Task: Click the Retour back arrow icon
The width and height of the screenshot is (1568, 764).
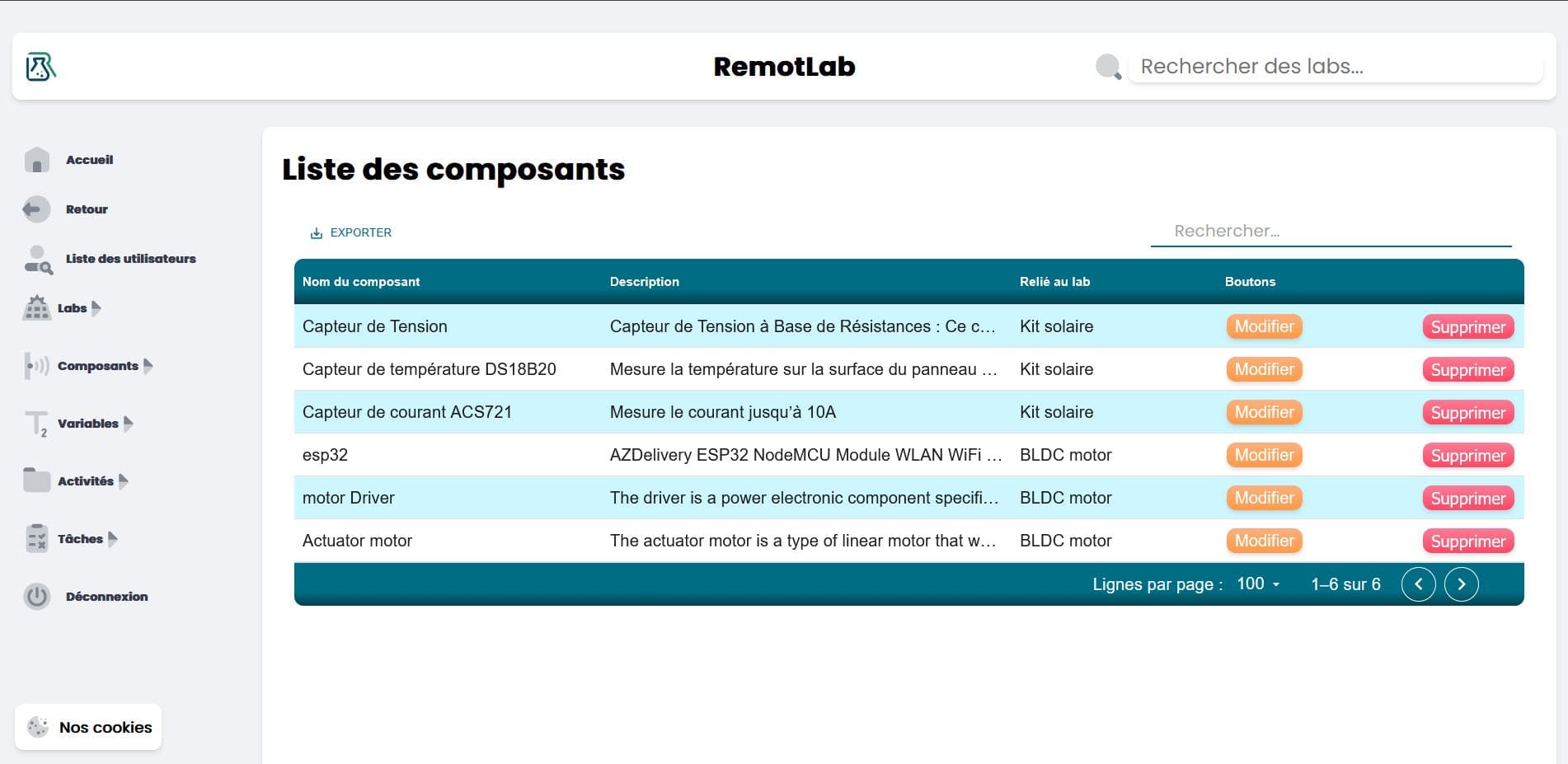Action: point(35,209)
